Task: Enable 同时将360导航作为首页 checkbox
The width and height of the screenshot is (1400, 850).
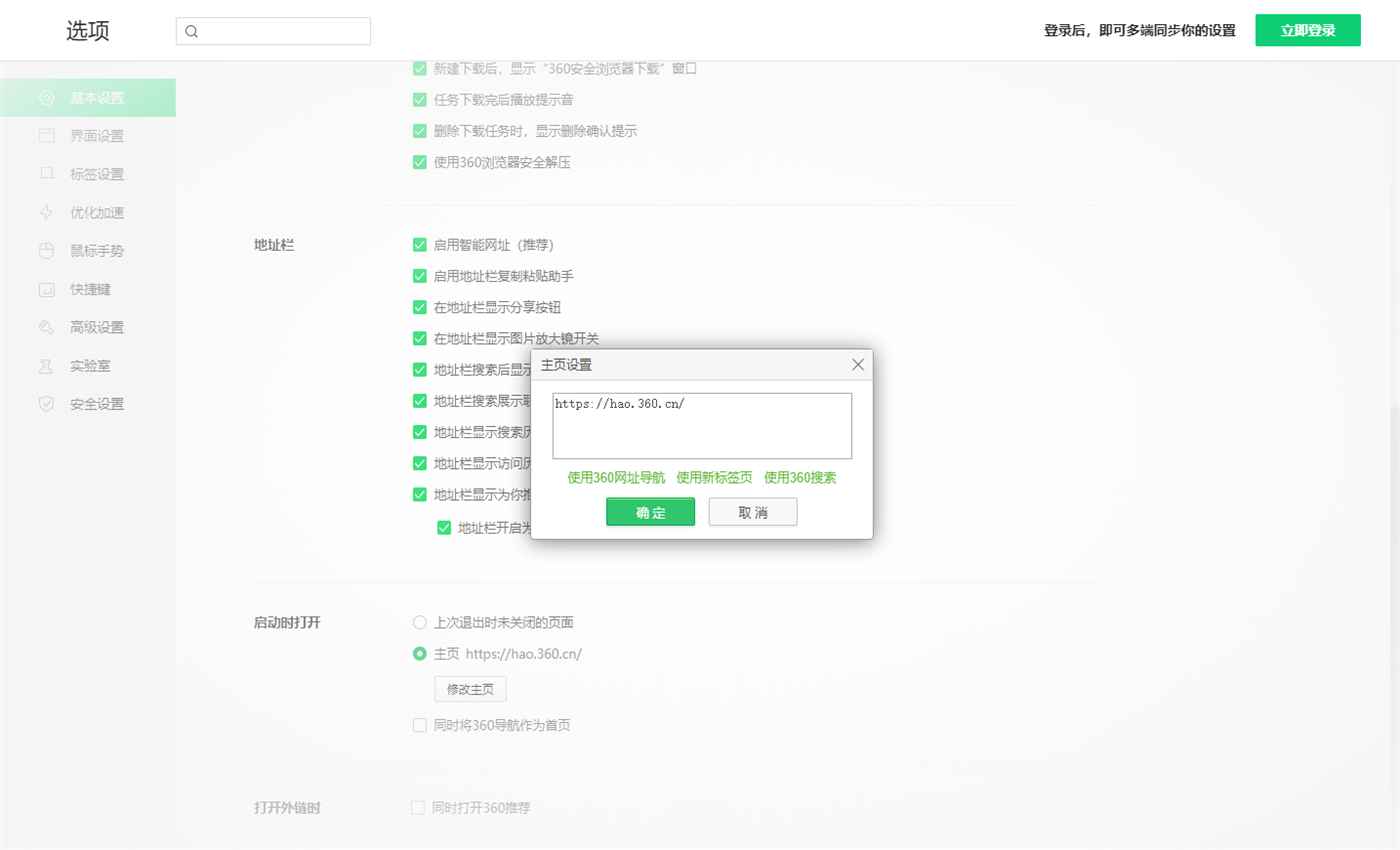Action: click(x=420, y=725)
